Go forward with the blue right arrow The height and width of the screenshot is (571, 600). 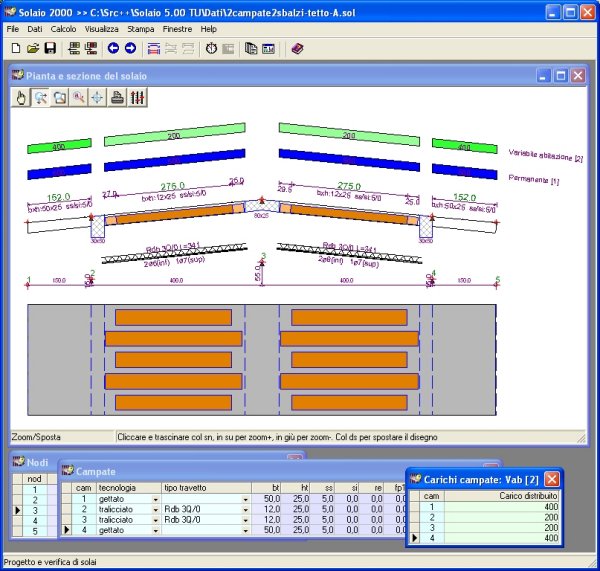coord(130,48)
